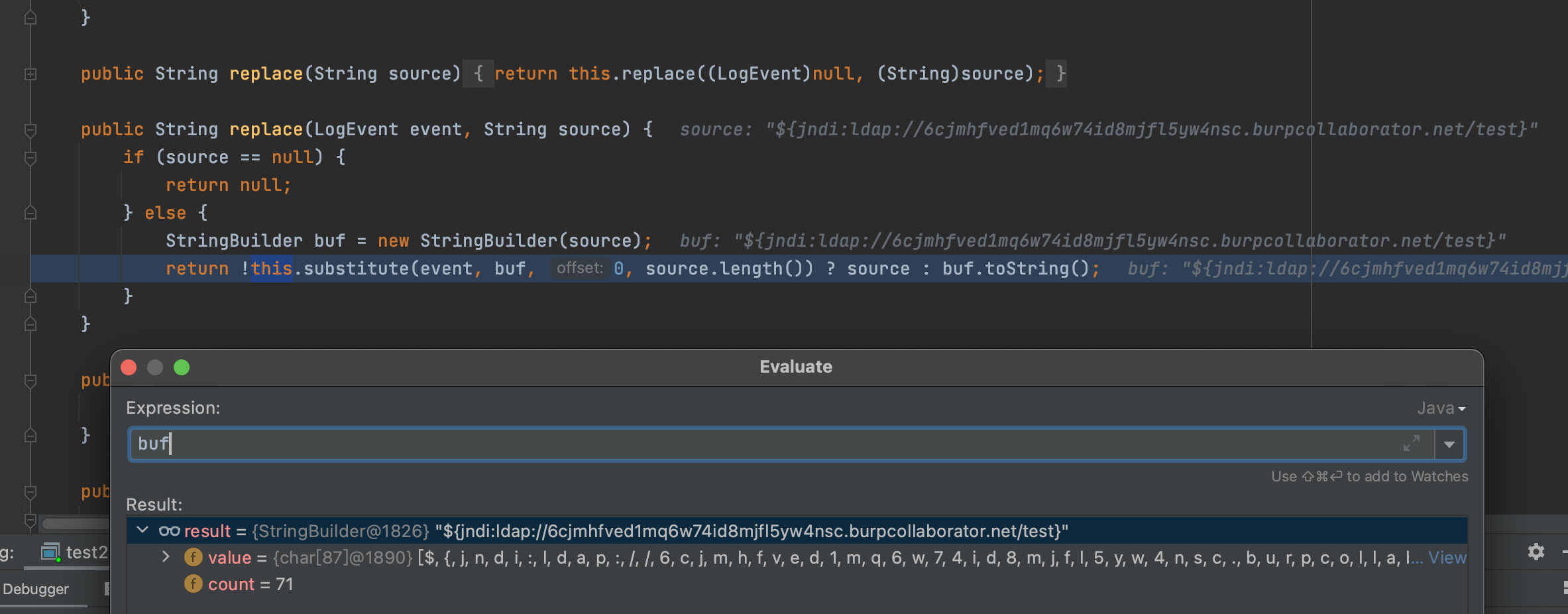Expand the folded single-line replace(String source) method
The height and width of the screenshot is (614, 1568).
click(30, 74)
